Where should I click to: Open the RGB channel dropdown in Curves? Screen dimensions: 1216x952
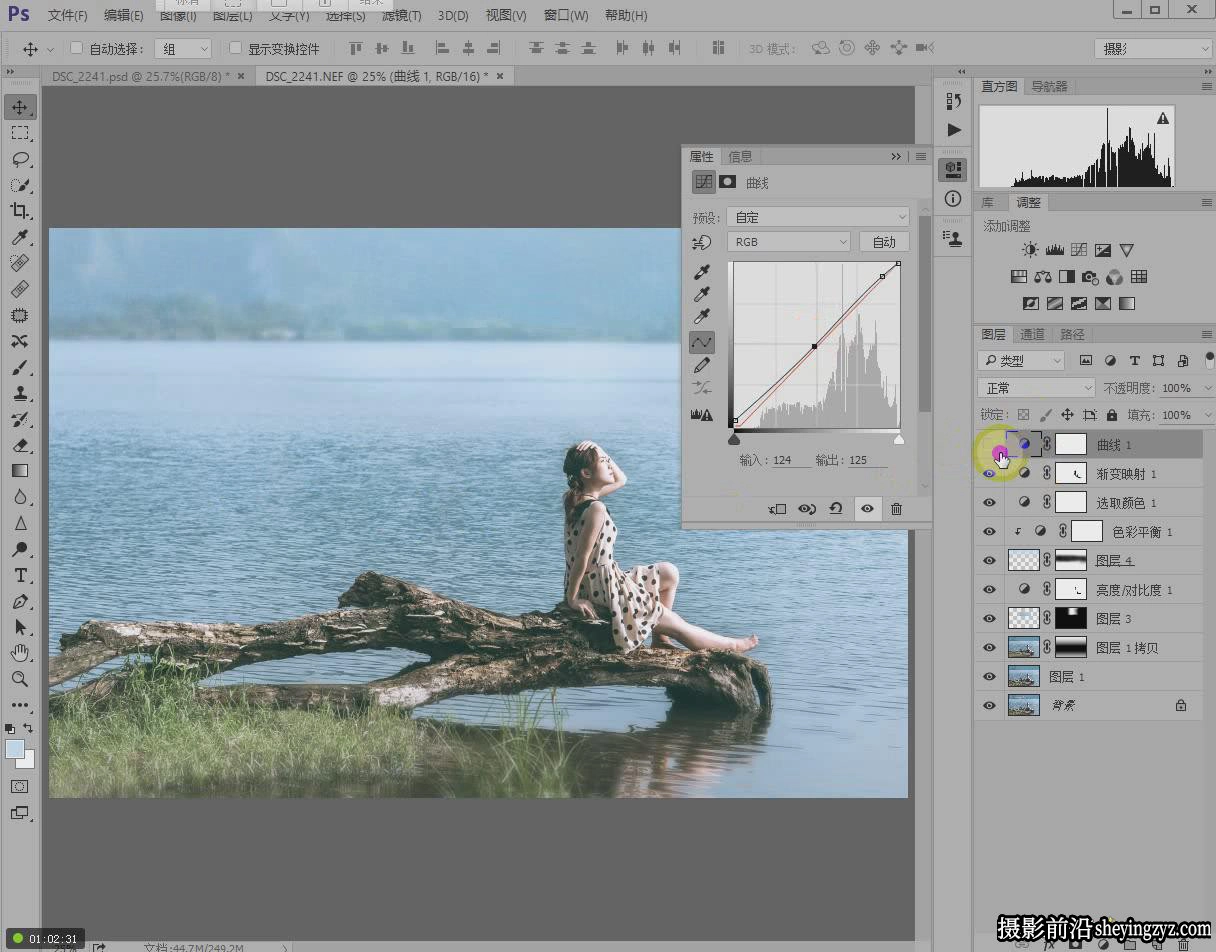[x=789, y=242]
